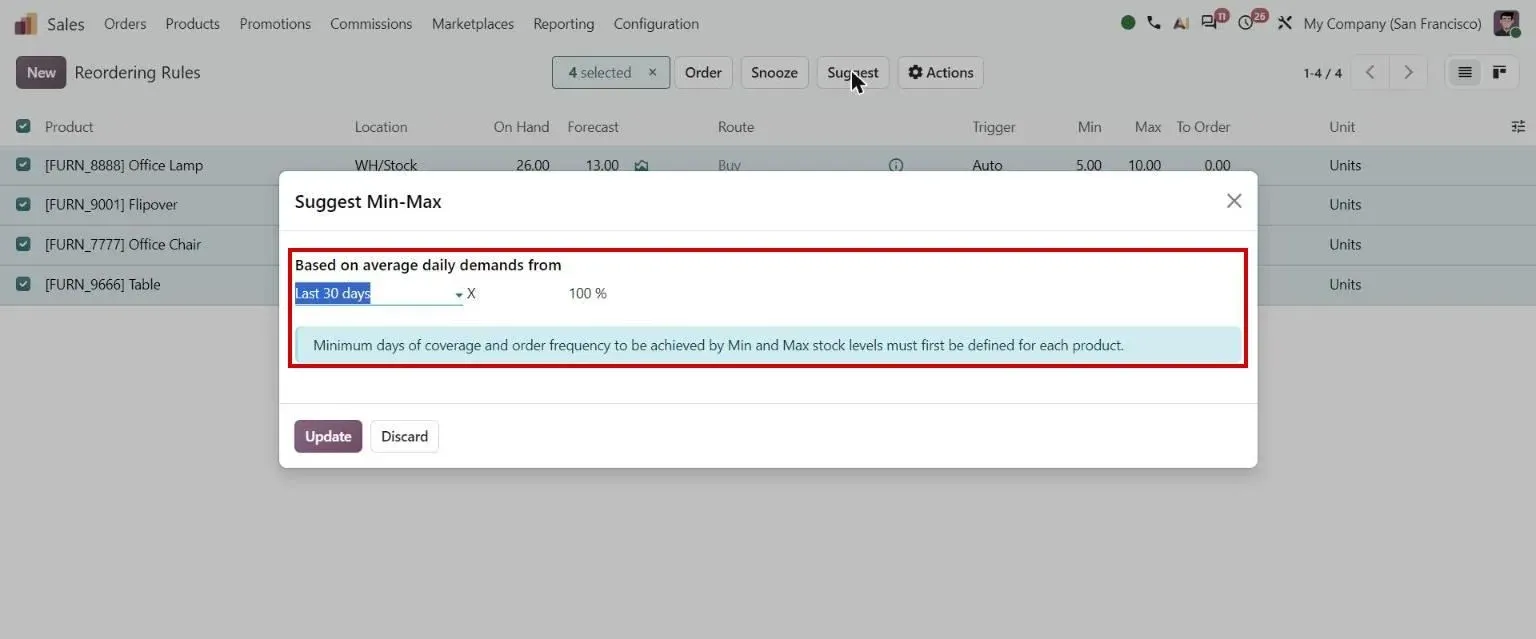The height and width of the screenshot is (639, 1536).
Task: Open the developer tools wrench icon
Action: [x=1286, y=23]
